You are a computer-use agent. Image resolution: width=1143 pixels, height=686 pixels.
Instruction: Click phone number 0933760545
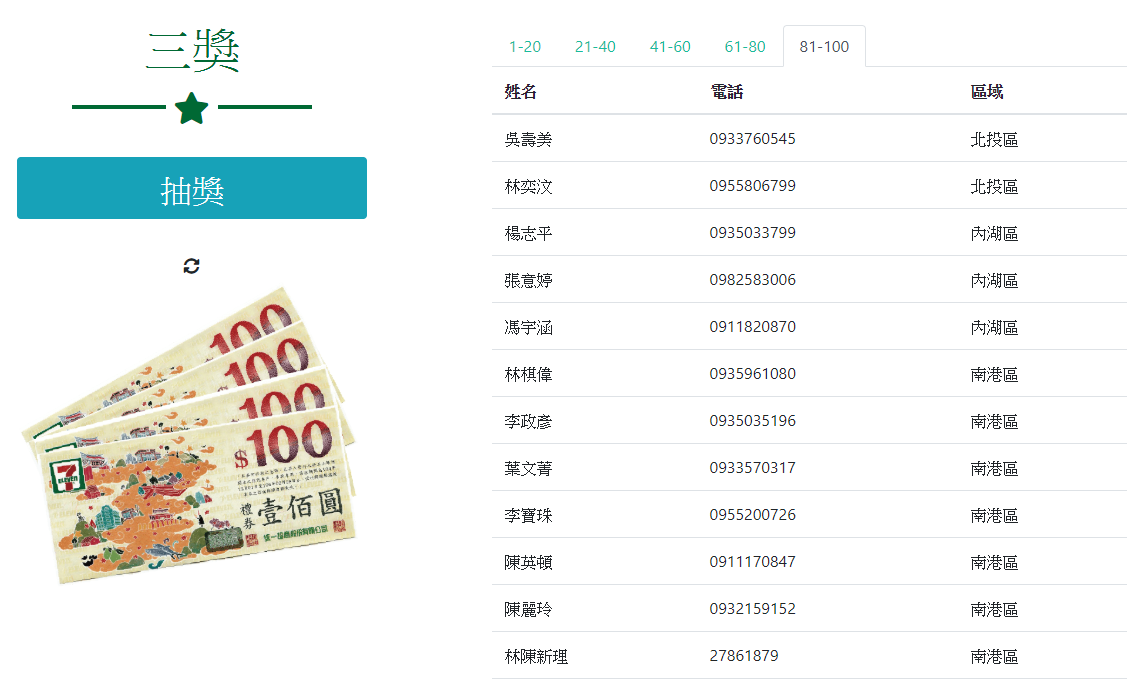(x=752, y=139)
